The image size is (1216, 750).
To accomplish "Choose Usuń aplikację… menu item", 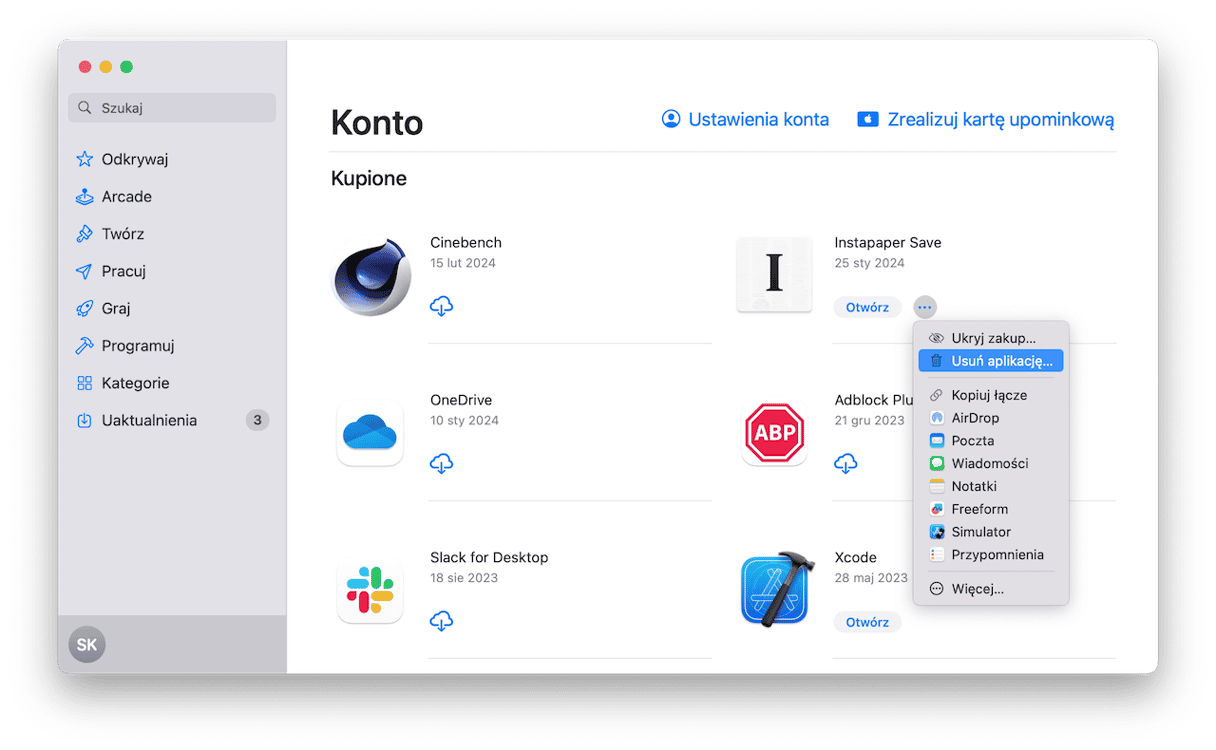I will pyautogui.click(x=991, y=361).
